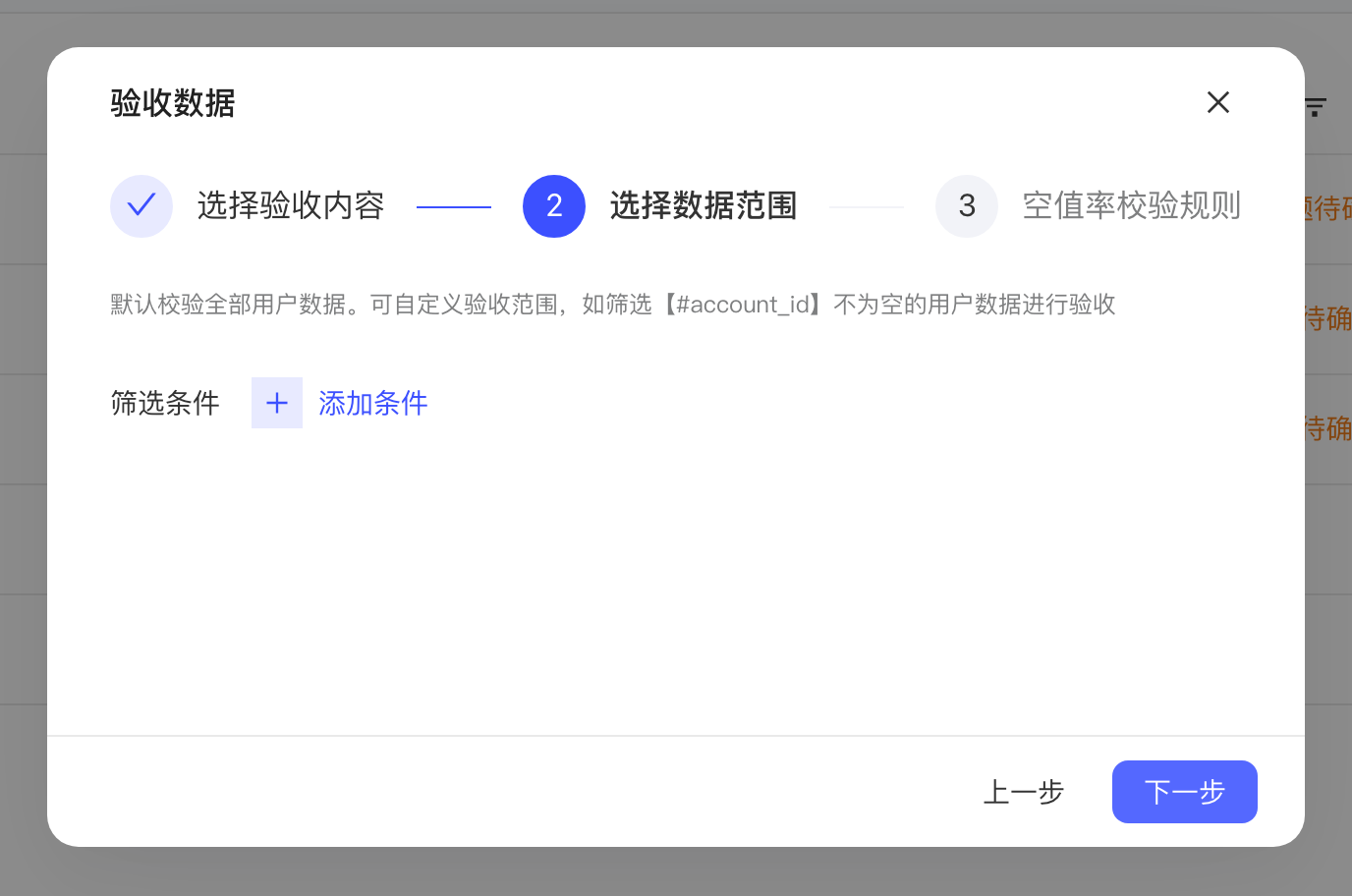
Task: Return to previous step with 上一步
Action: pyautogui.click(x=1024, y=792)
